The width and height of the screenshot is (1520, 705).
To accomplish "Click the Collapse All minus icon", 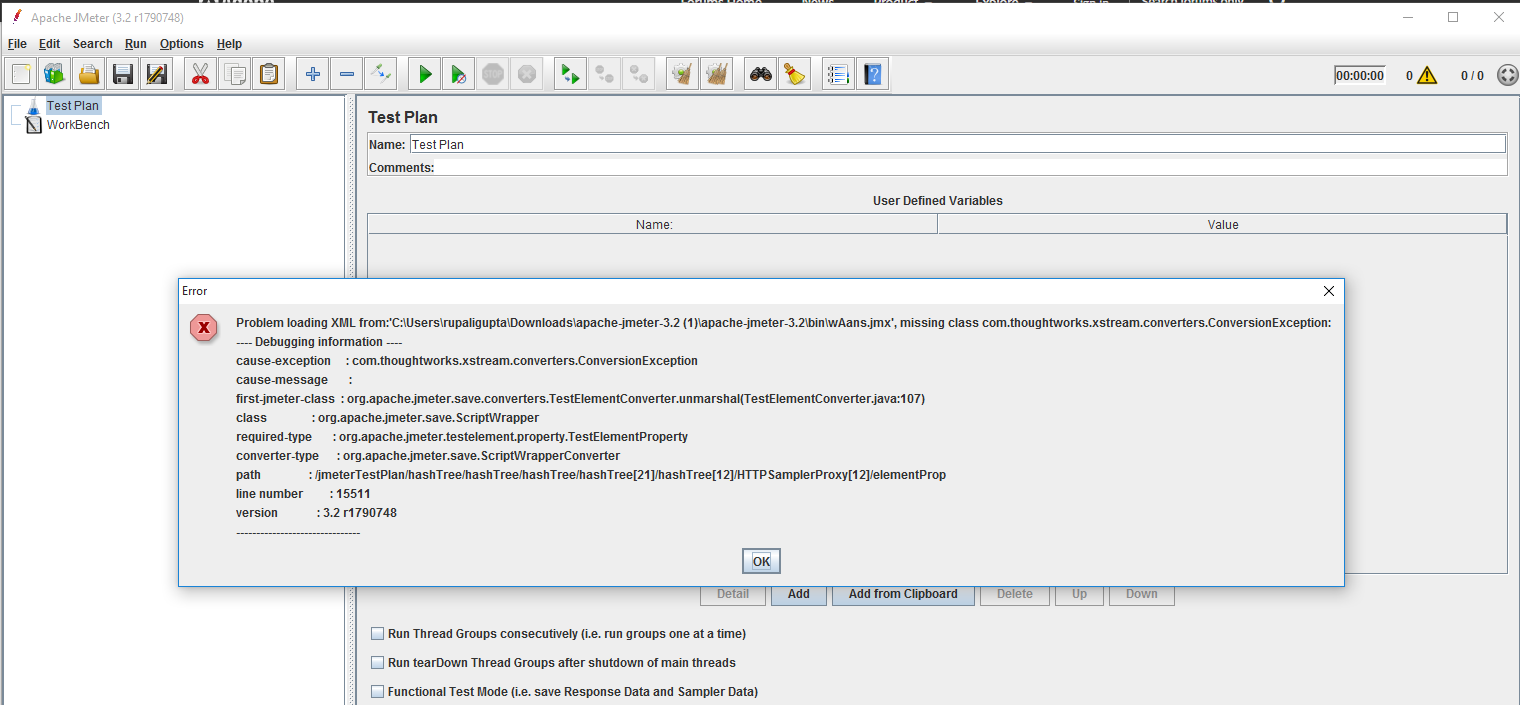I will tap(347, 74).
